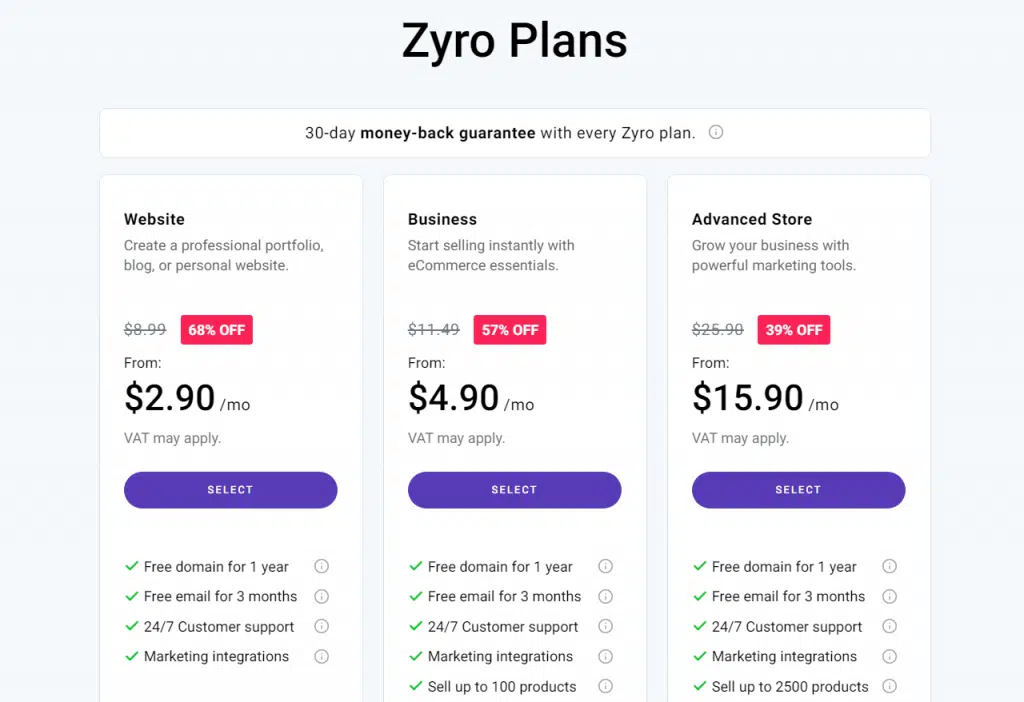Viewport: 1024px width, 702px height.
Task: Open info for Sell up to 2500 products
Action: (x=889, y=686)
